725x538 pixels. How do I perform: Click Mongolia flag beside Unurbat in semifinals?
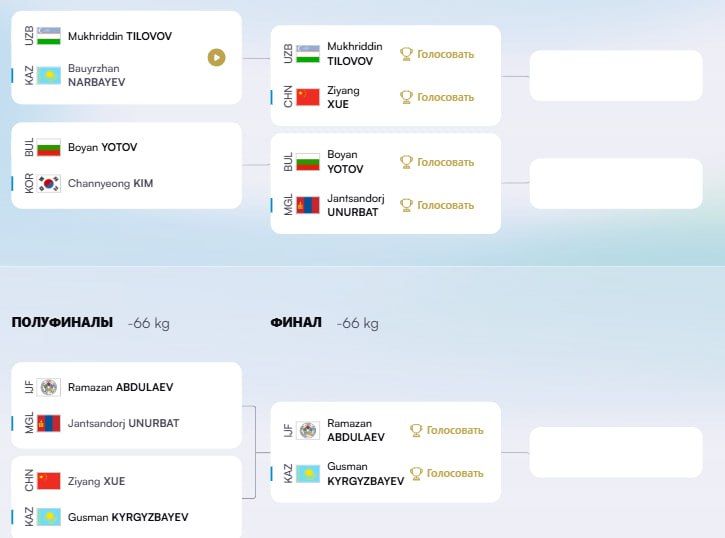[x=49, y=423]
